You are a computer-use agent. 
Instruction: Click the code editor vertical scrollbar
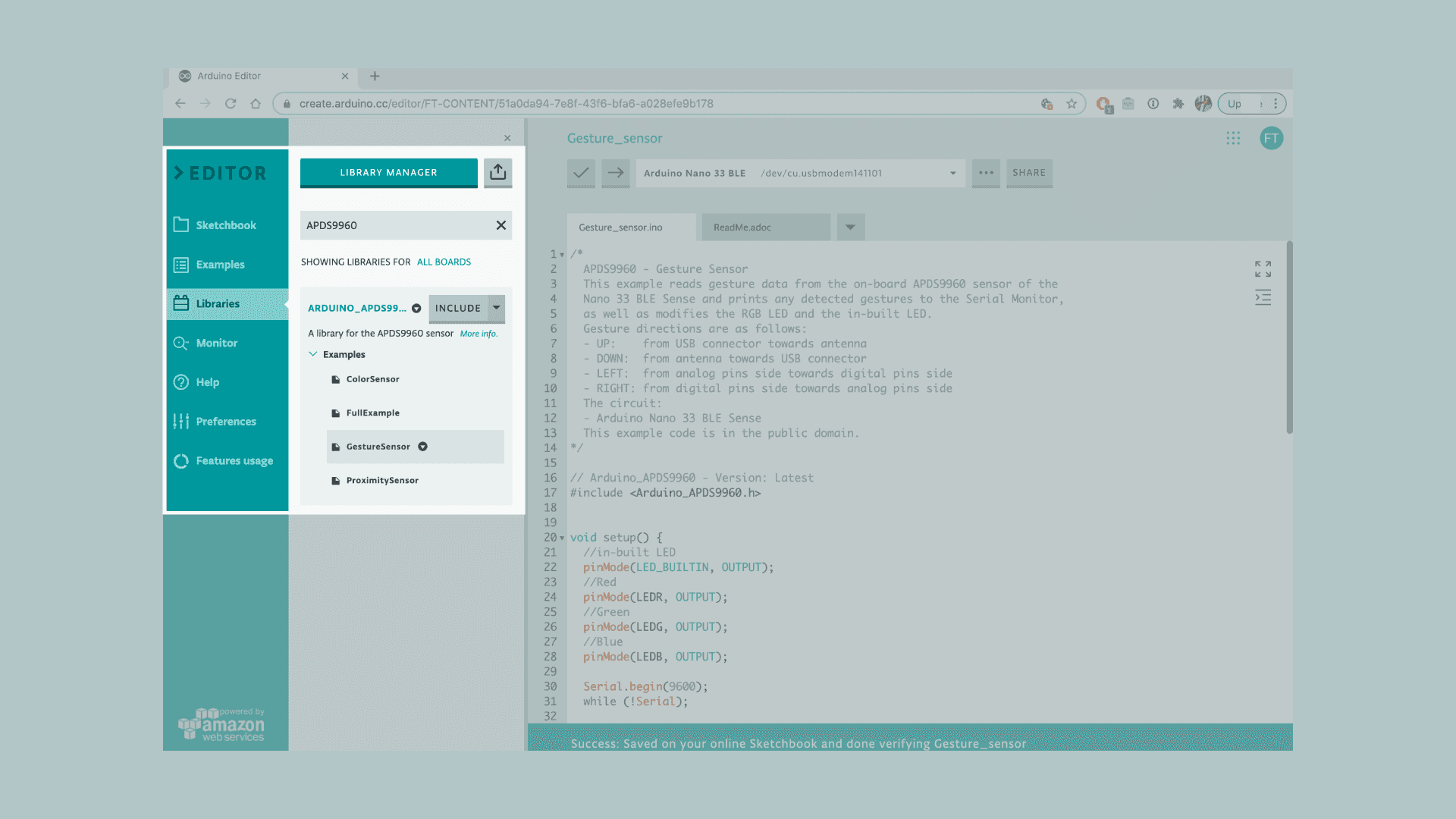click(1289, 337)
